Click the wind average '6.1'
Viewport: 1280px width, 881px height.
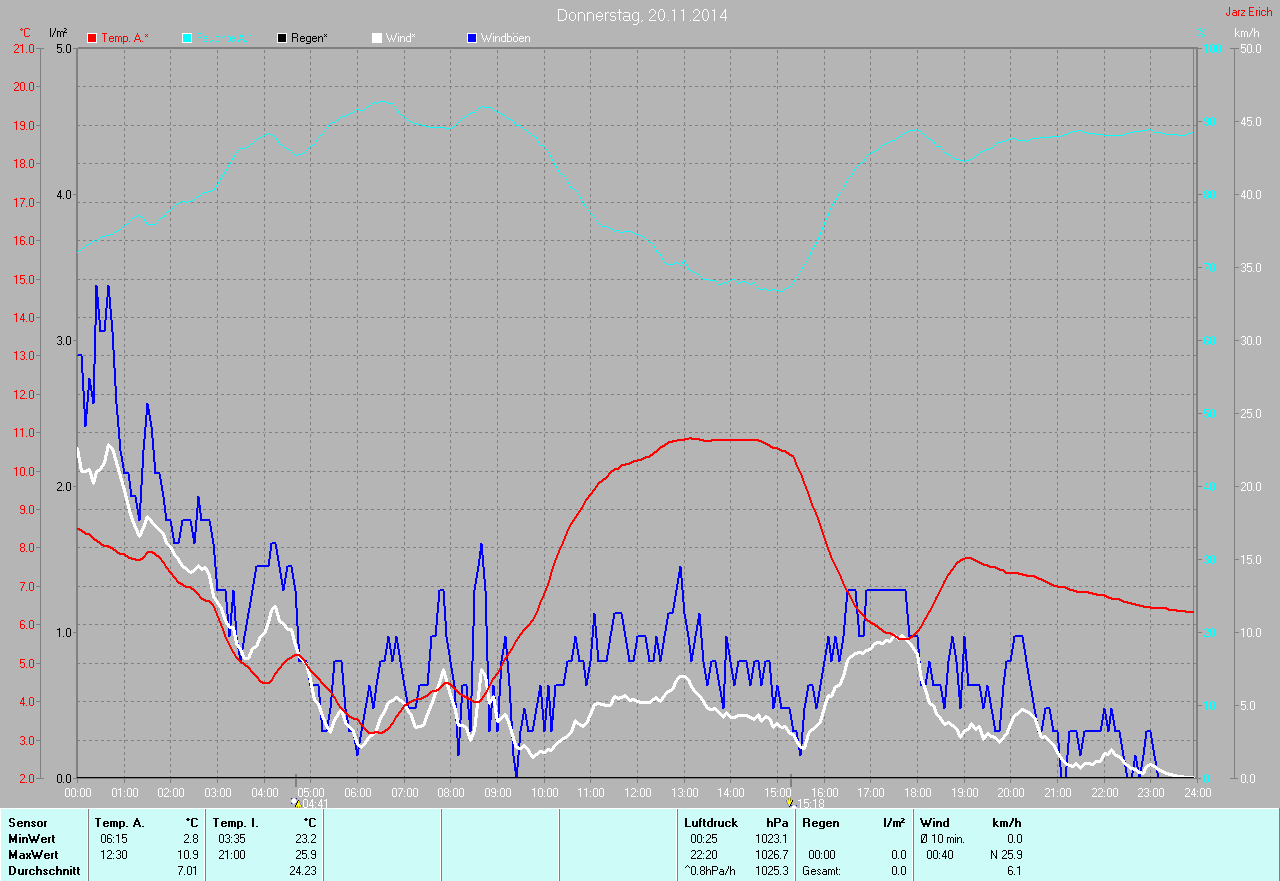pyautogui.click(x=1014, y=871)
